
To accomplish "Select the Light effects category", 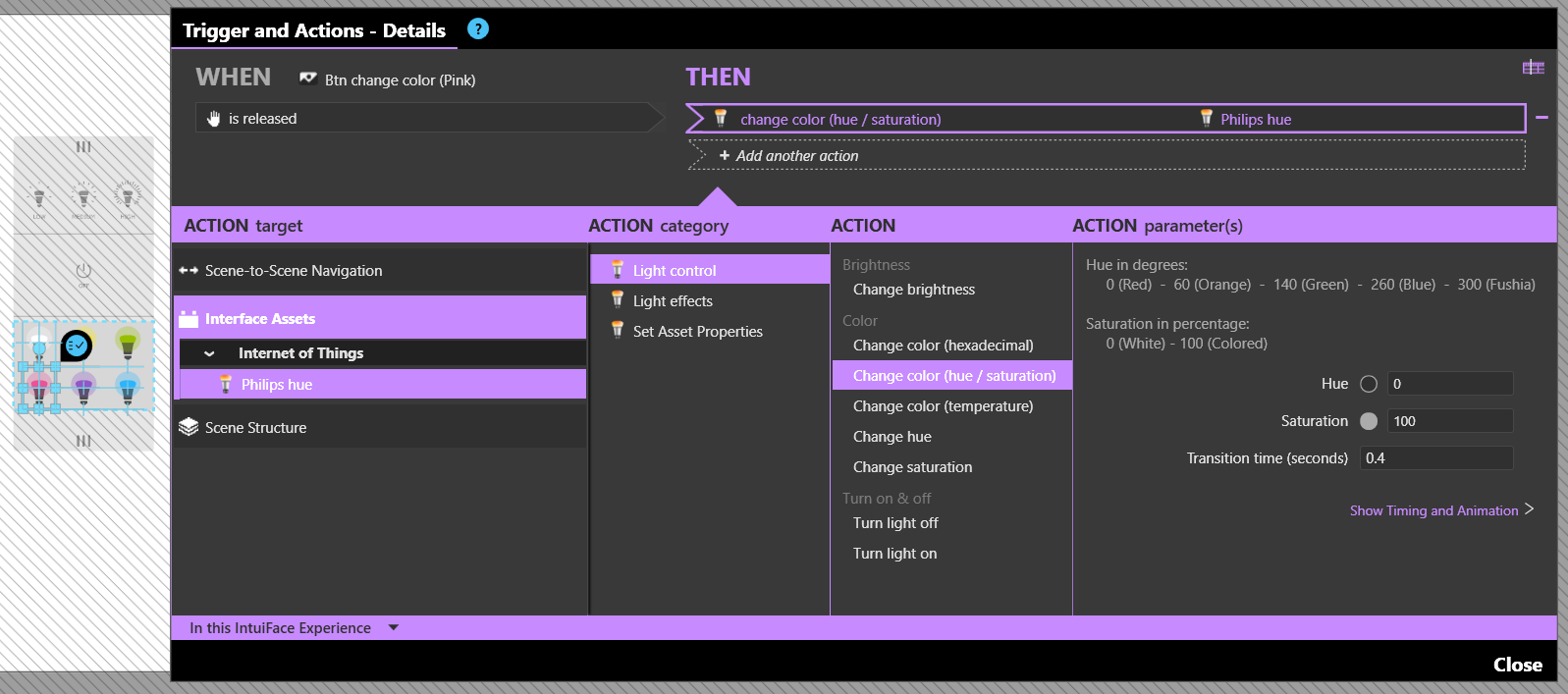I will pyautogui.click(x=673, y=301).
